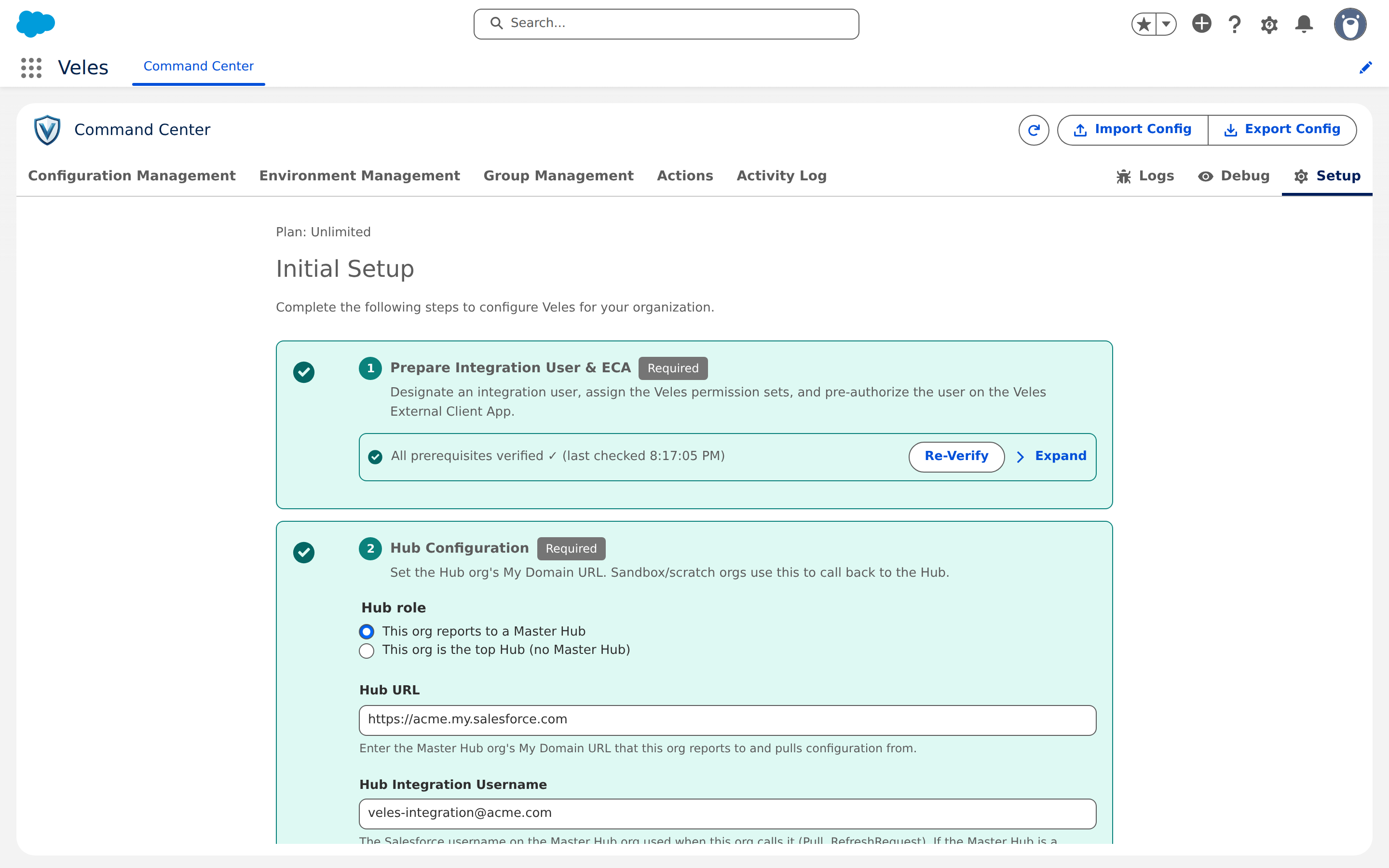The width and height of the screenshot is (1389, 868).
Task: Click the refresh icon button
Action: 1034,130
